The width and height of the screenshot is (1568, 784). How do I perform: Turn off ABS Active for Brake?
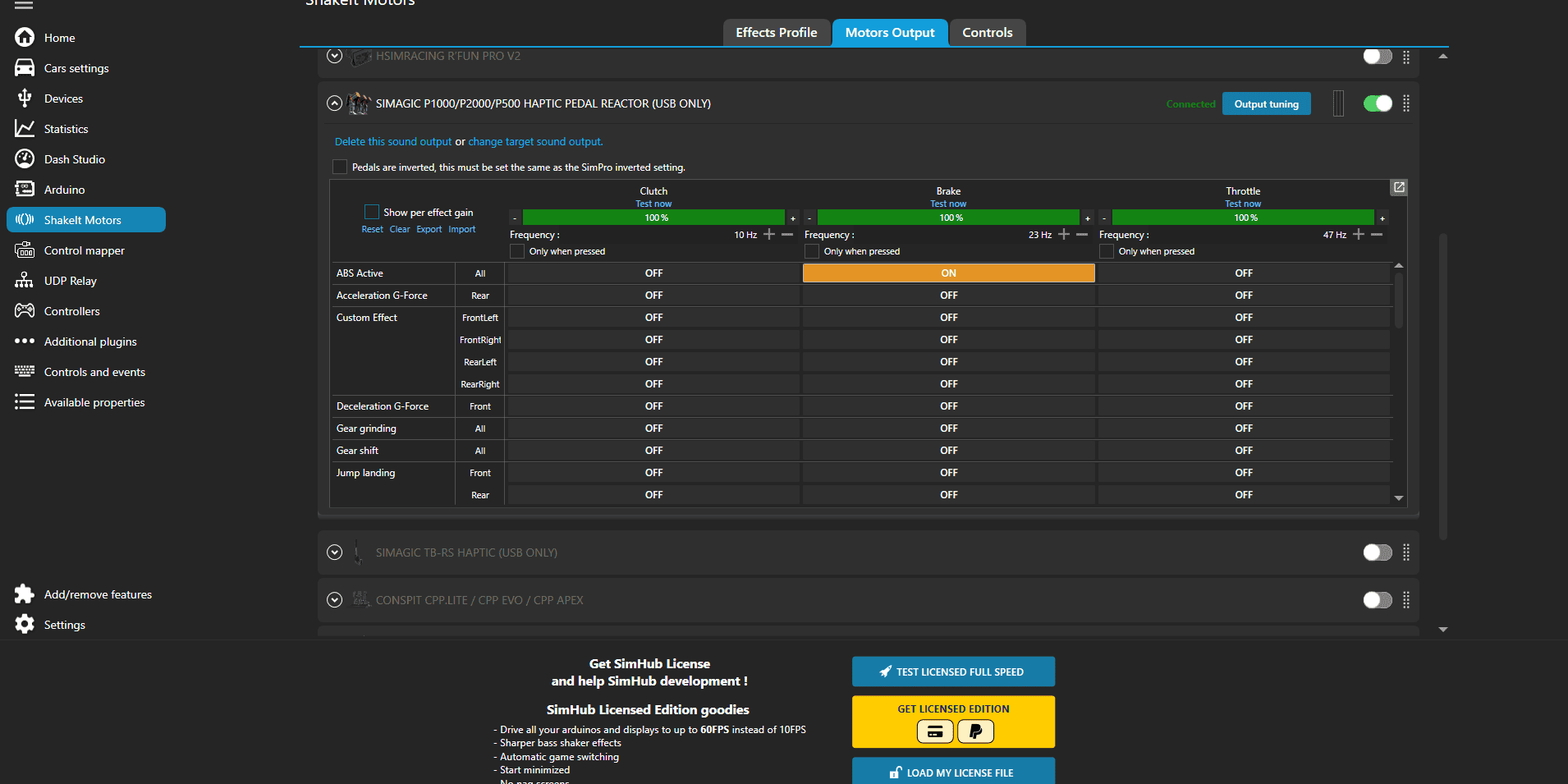tap(948, 273)
